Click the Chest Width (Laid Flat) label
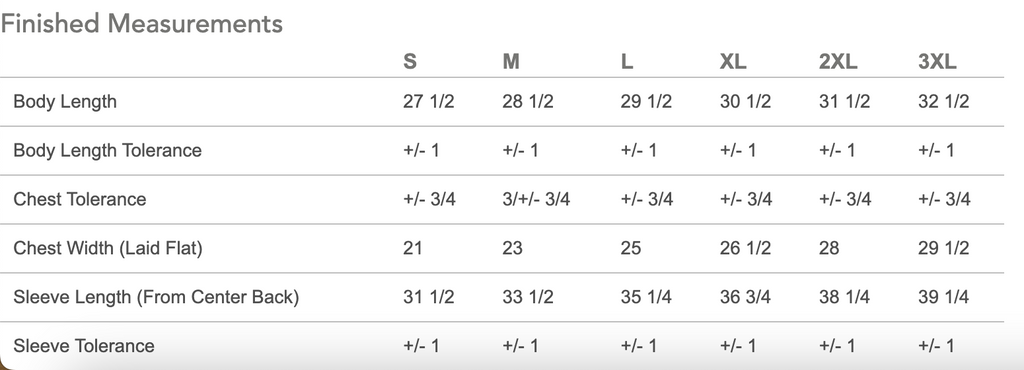Screen dimensions: 1024x370 coord(108,248)
